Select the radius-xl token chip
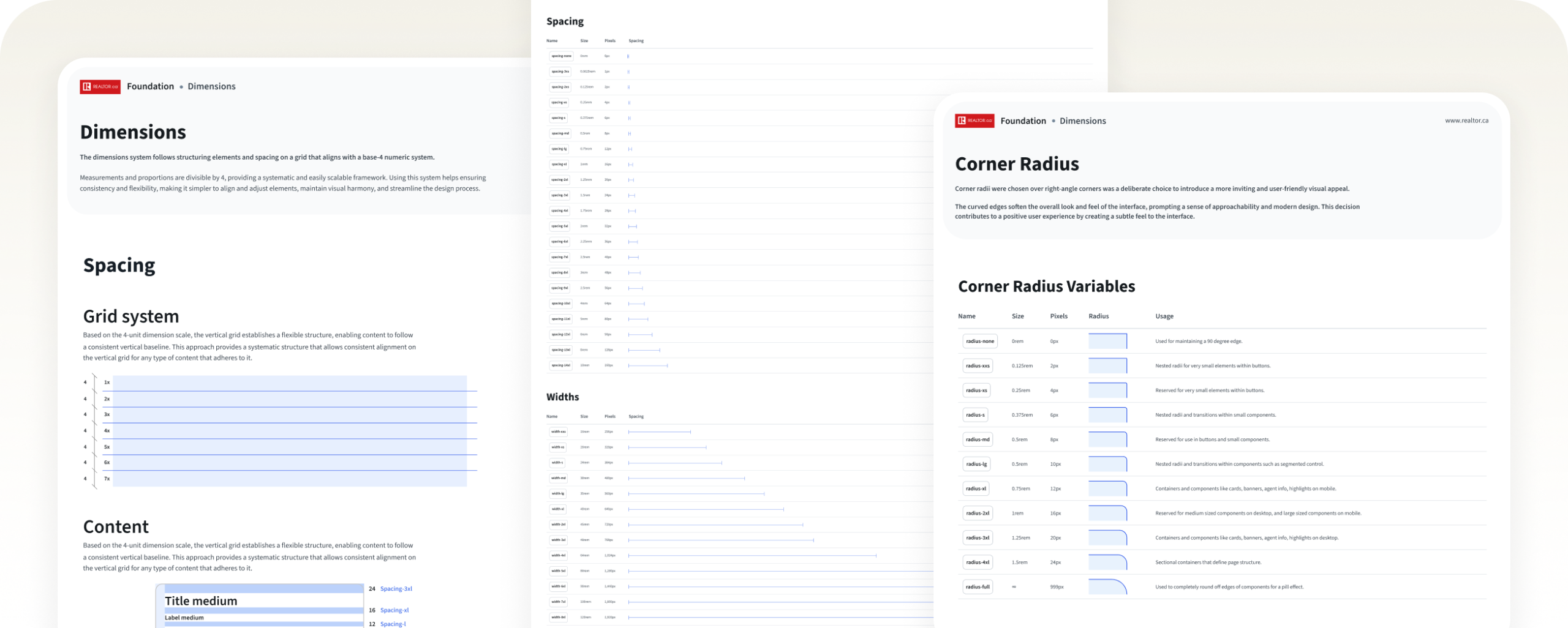Screen dimensions: 1568x628 click(976, 488)
